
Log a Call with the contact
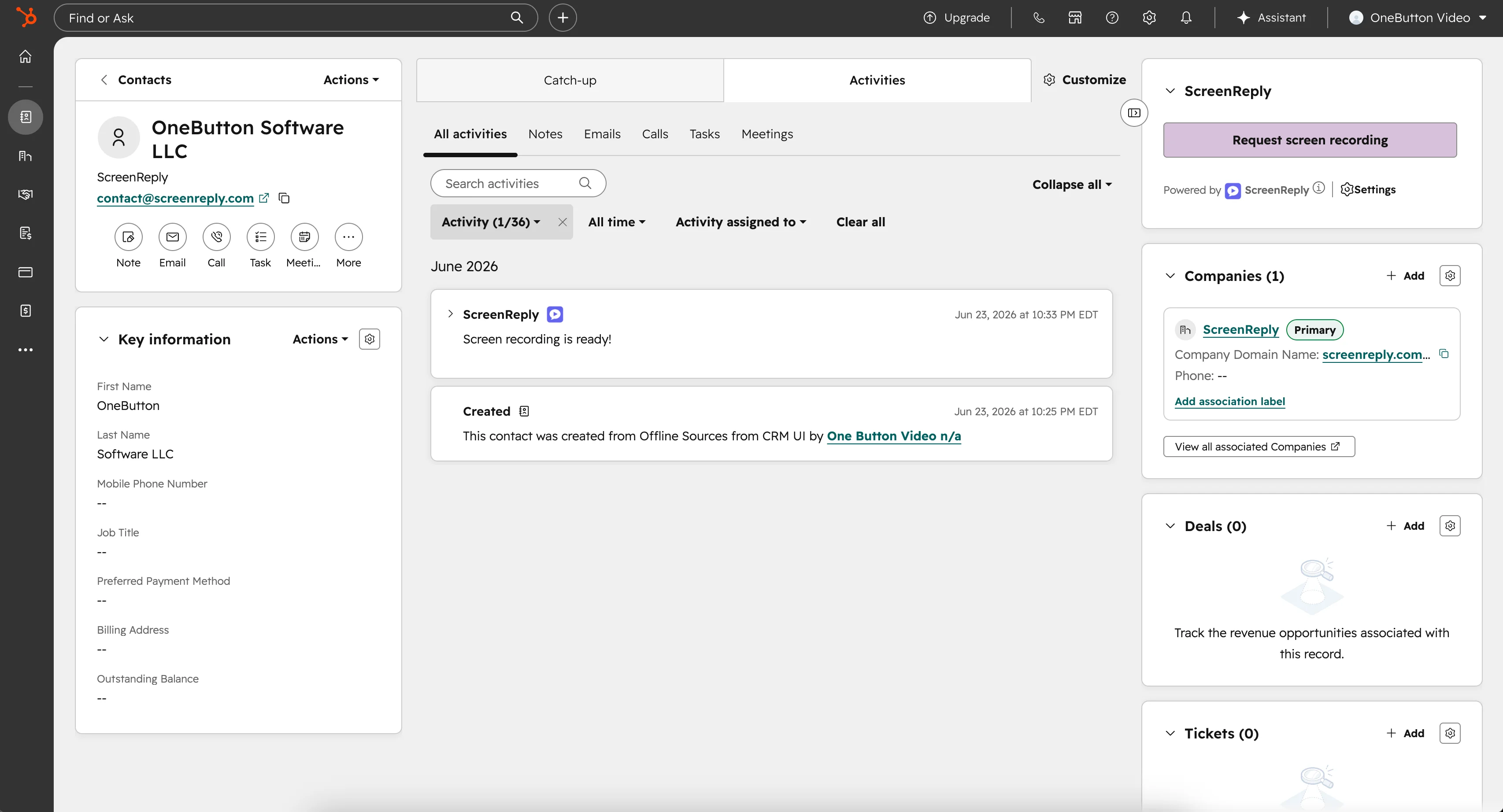tap(216, 237)
